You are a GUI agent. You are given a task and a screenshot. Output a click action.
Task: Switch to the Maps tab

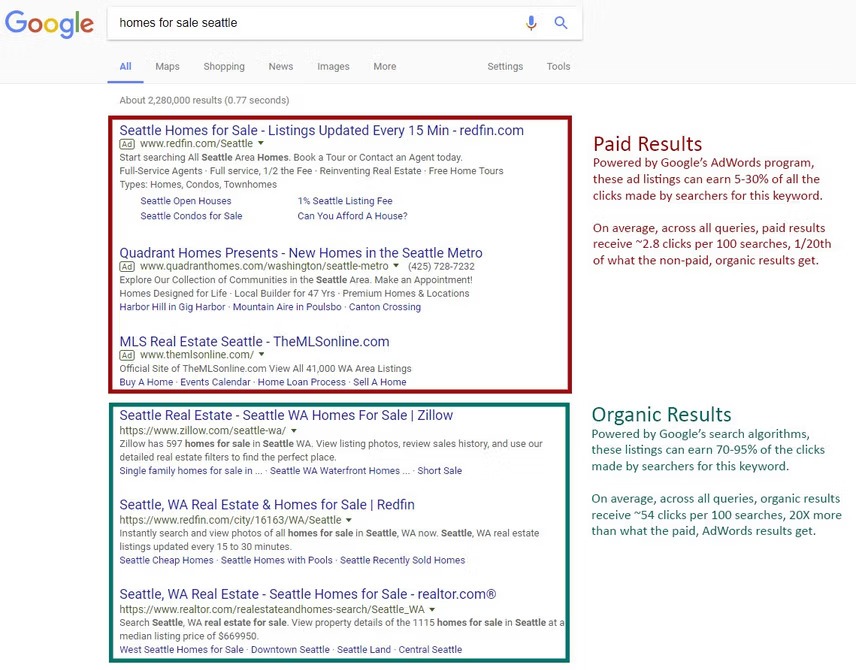pos(167,66)
